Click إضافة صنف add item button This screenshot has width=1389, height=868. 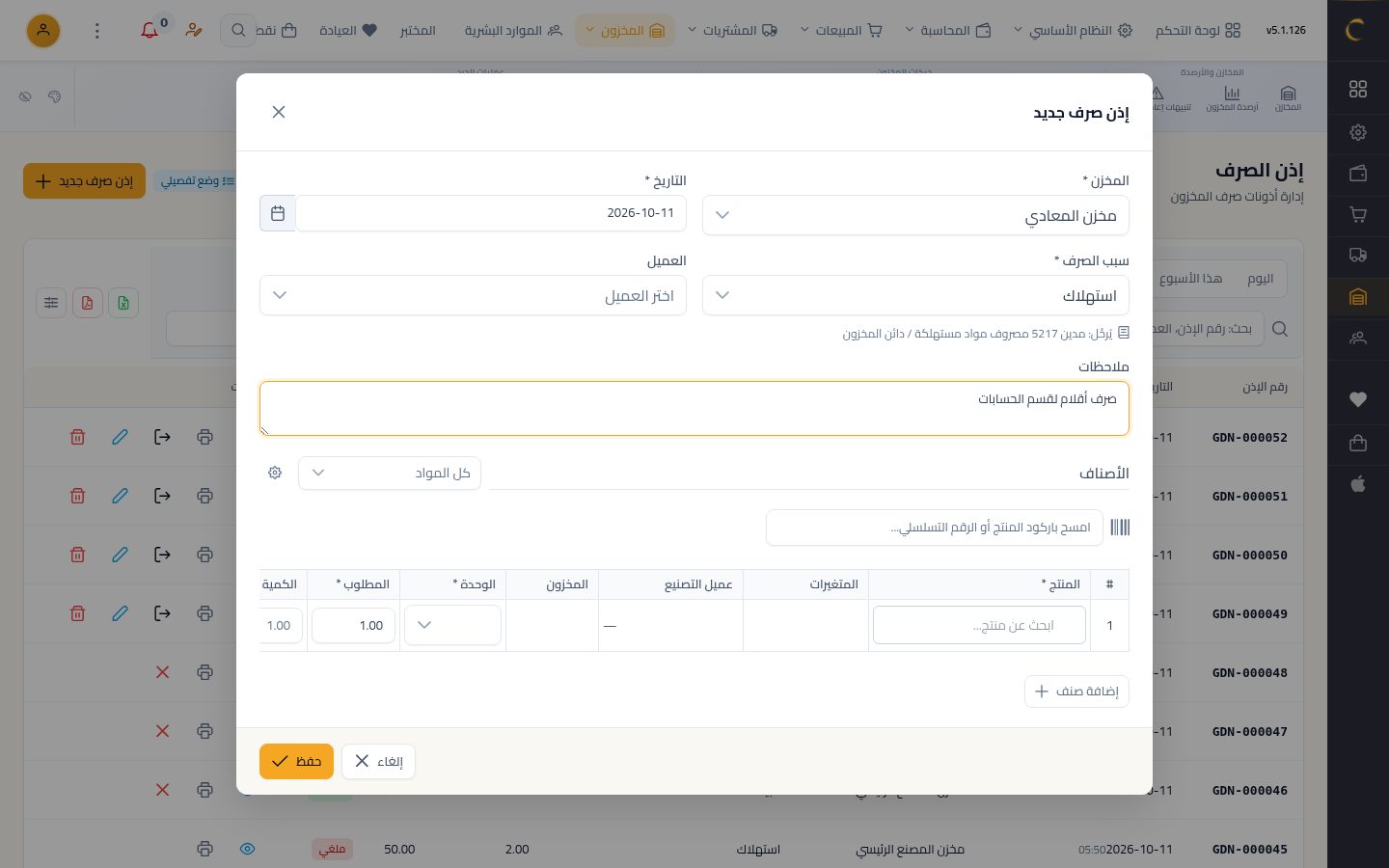(x=1076, y=691)
